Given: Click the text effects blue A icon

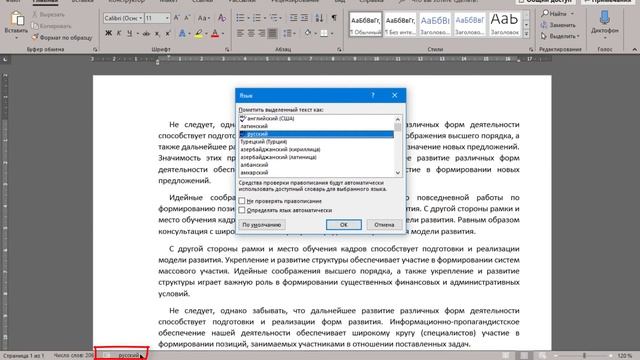Looking at the screenshot, I should pyautogui.click(x=182, y=33).
